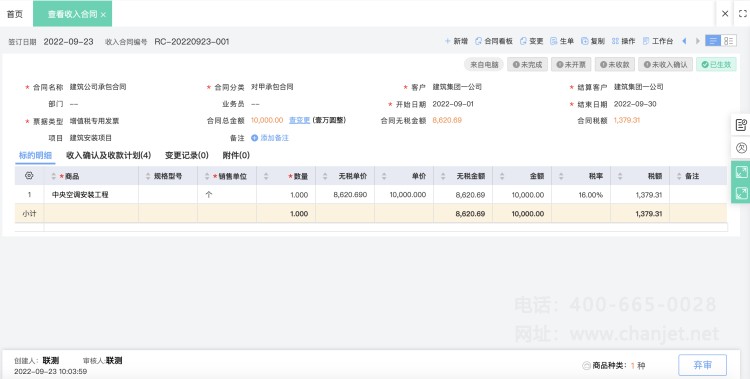
Task: Click the 合同税额 value 1,379.31
Action: [627, 120]
